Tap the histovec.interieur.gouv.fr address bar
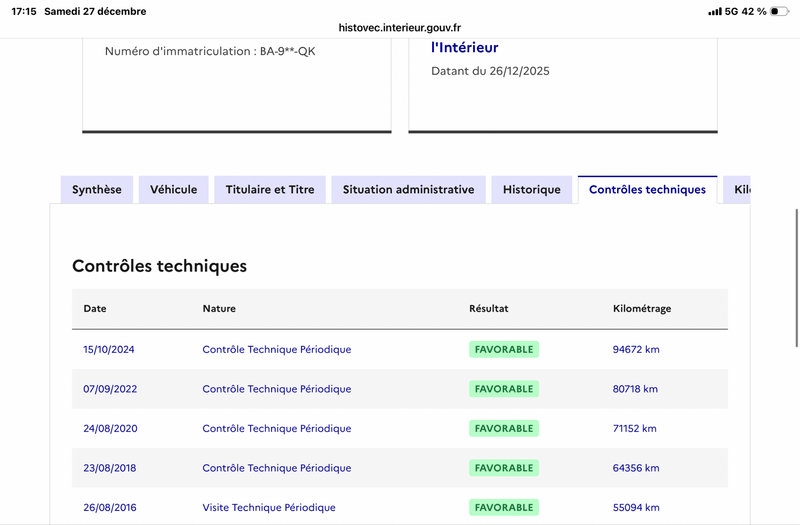Screen dimensions: 800x525 pyautogui.click(x=400, y=28)
